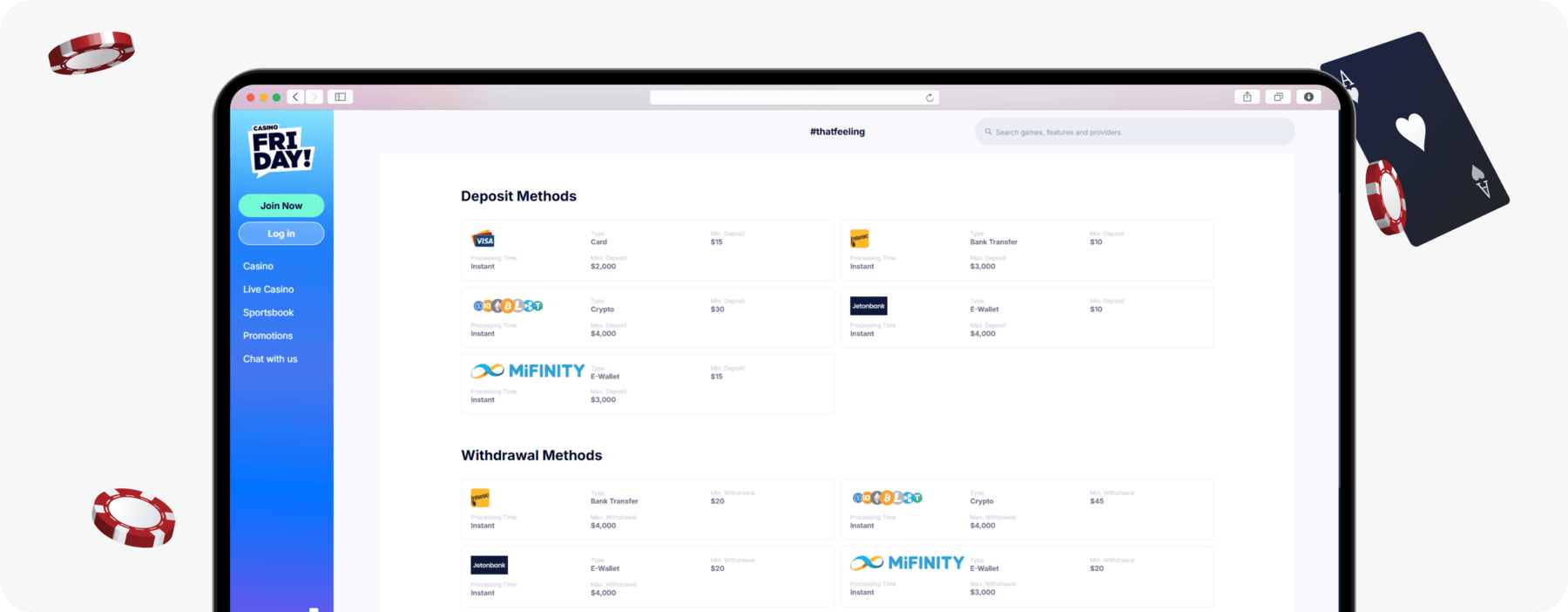Click the search magnifier icon
The height and width of the screenshot is (612, 1568).
coord(989,132)
